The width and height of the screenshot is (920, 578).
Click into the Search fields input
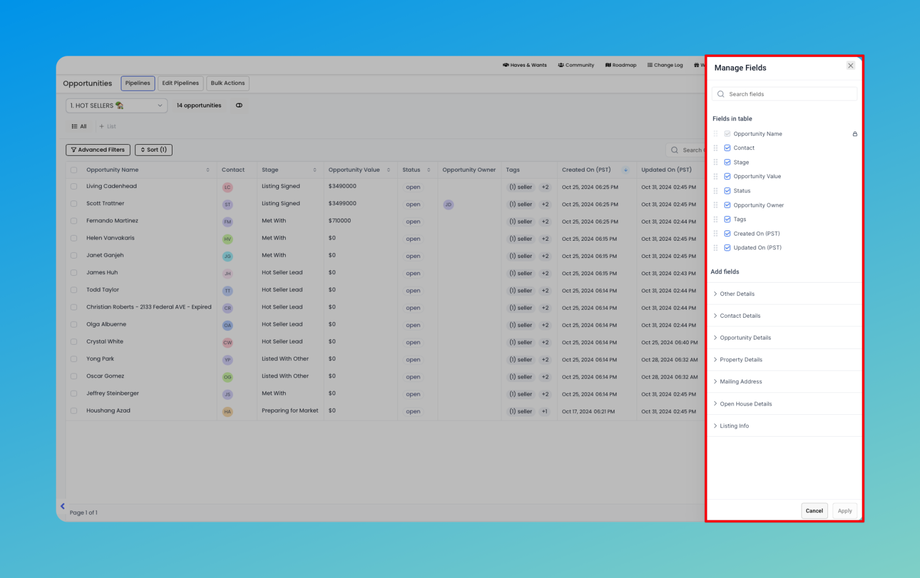pos(790,94)
